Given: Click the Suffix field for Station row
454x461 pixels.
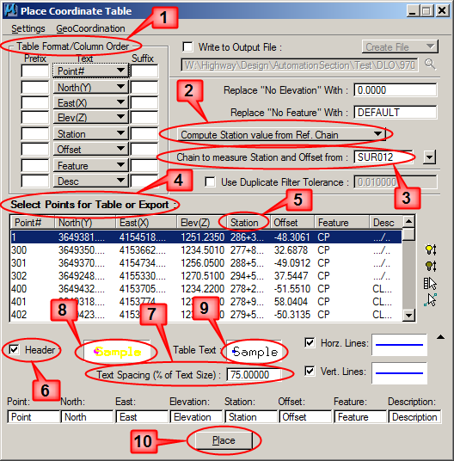Looking at the screenshot, I should click(144, 134).
